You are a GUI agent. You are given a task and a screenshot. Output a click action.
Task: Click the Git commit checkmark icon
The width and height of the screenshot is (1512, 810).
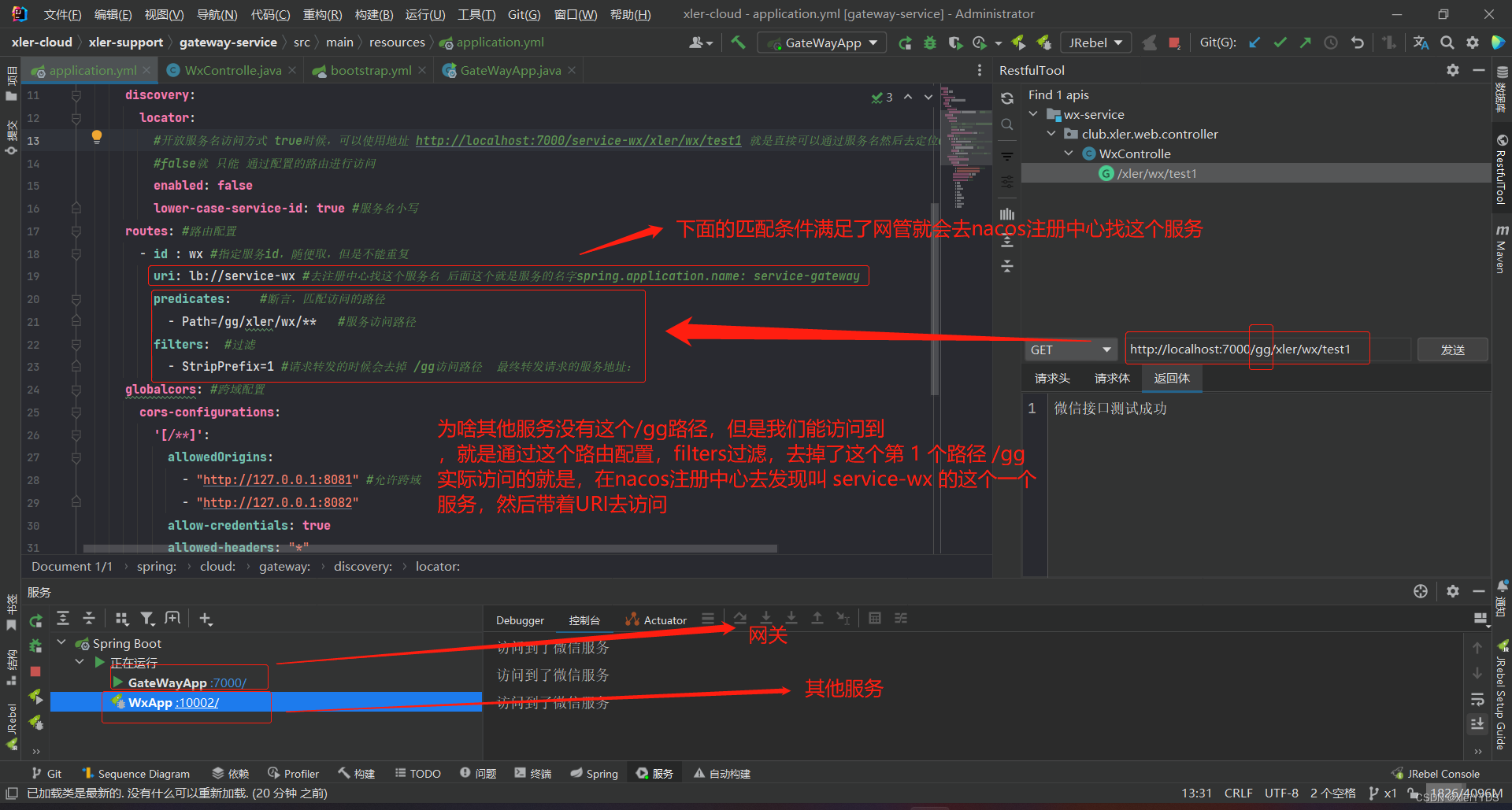(x=1280, y=43)
